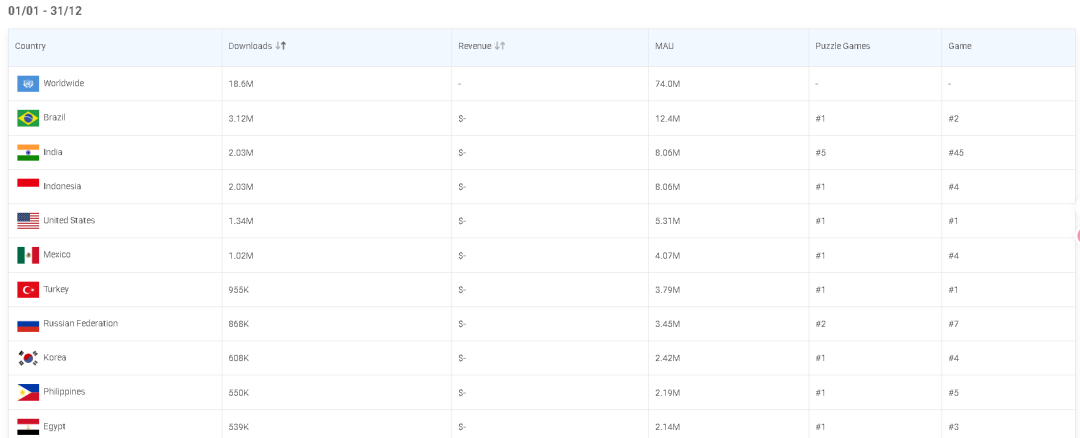Click the India flag icon
Viewport: 1080px width, 438px height.
(28, 152)
